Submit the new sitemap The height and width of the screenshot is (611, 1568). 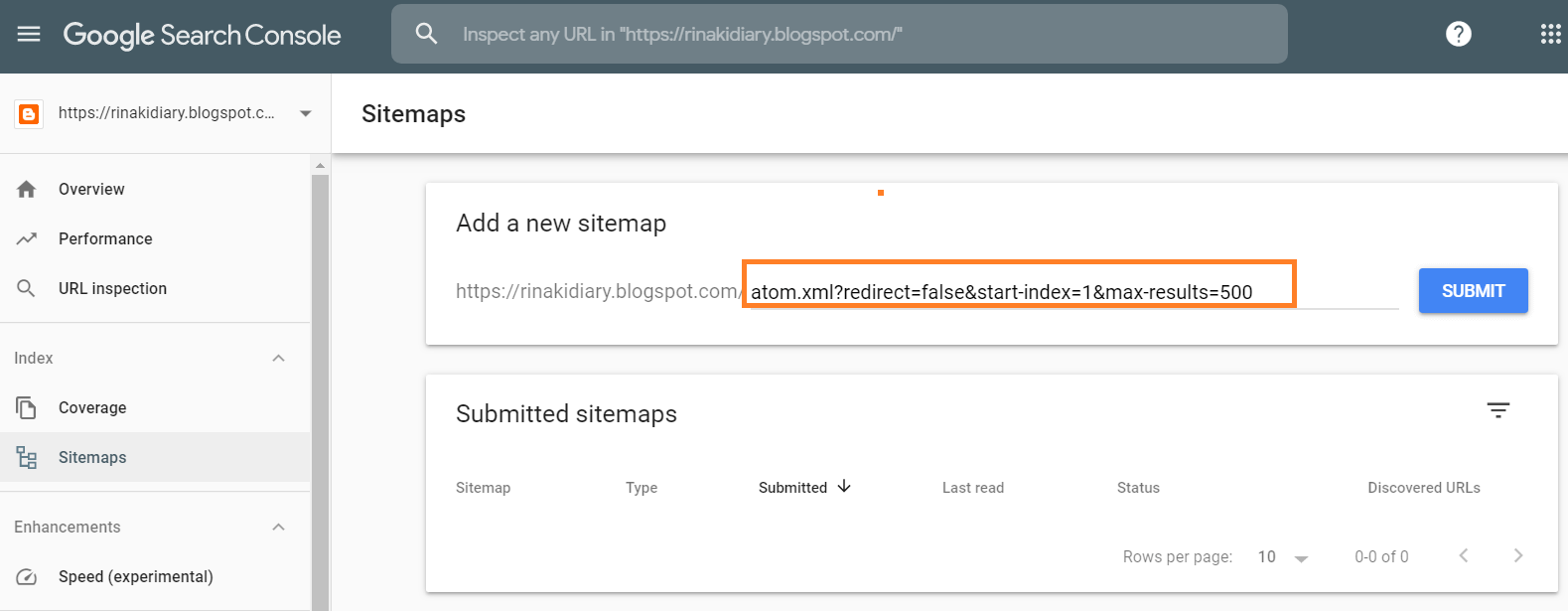[x=1473, y=291]
